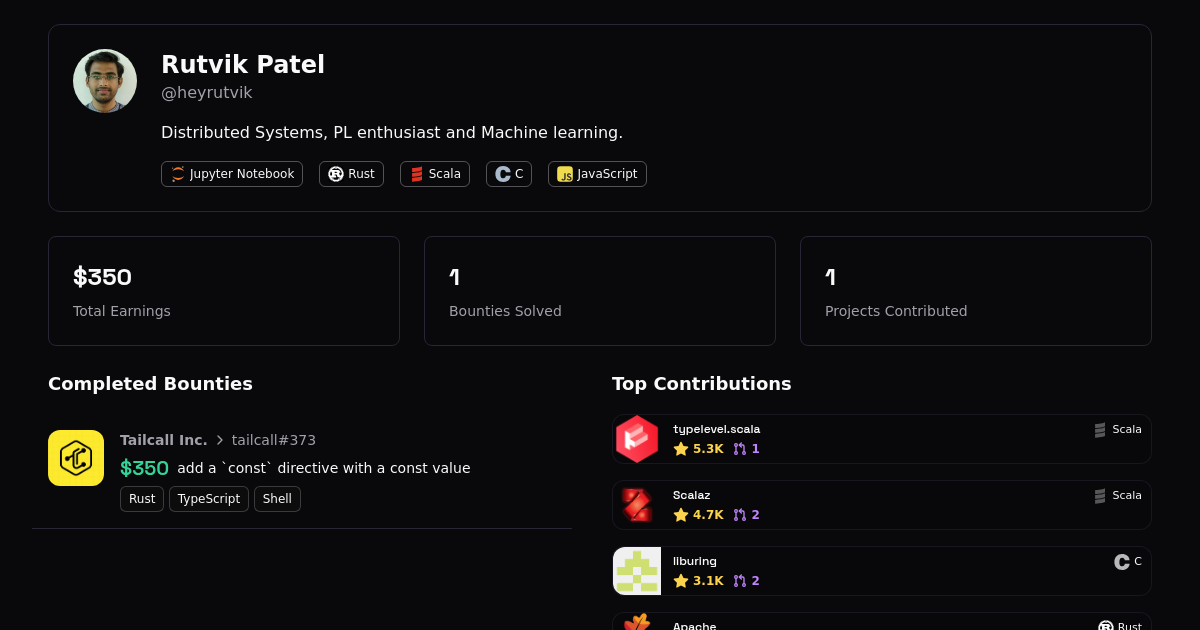The height and width of the screenshot is (630, 1200).
Task: Click the JavaScript language badge
Action: click(x=597, y=174)
